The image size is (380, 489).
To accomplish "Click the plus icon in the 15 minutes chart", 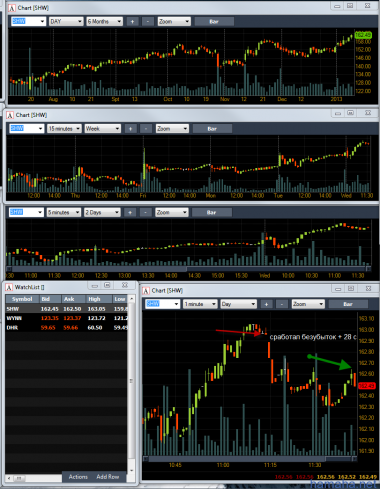I will (131, 129).
